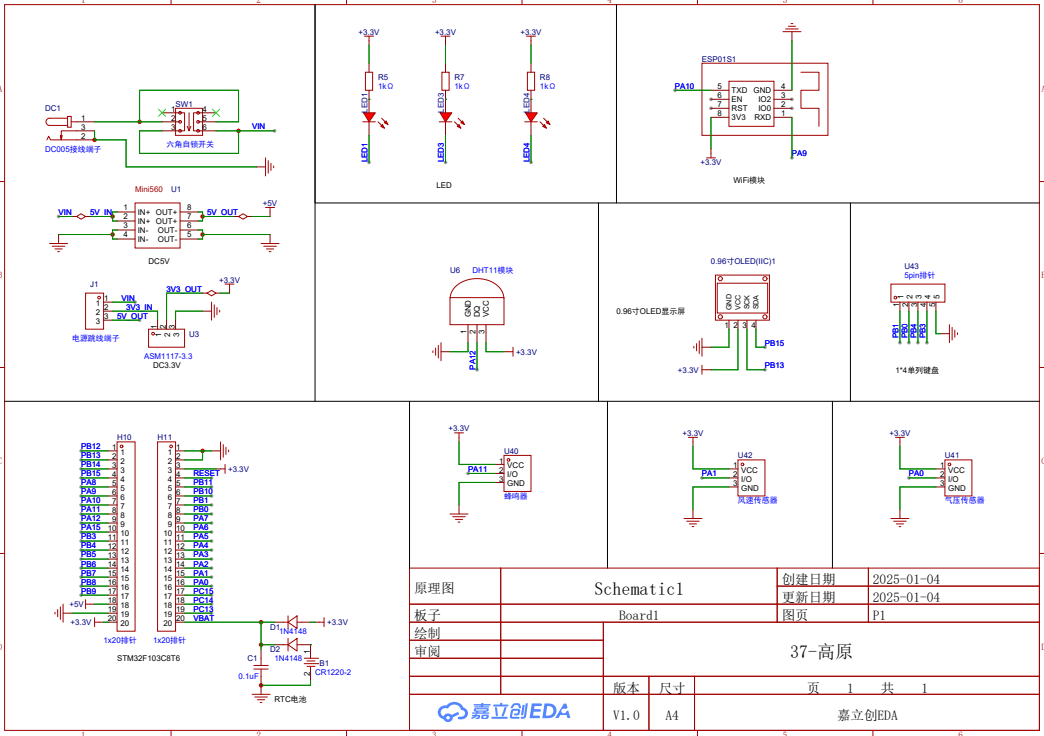Click the 0.96 inch OLED display symbol

pos(742,297)
